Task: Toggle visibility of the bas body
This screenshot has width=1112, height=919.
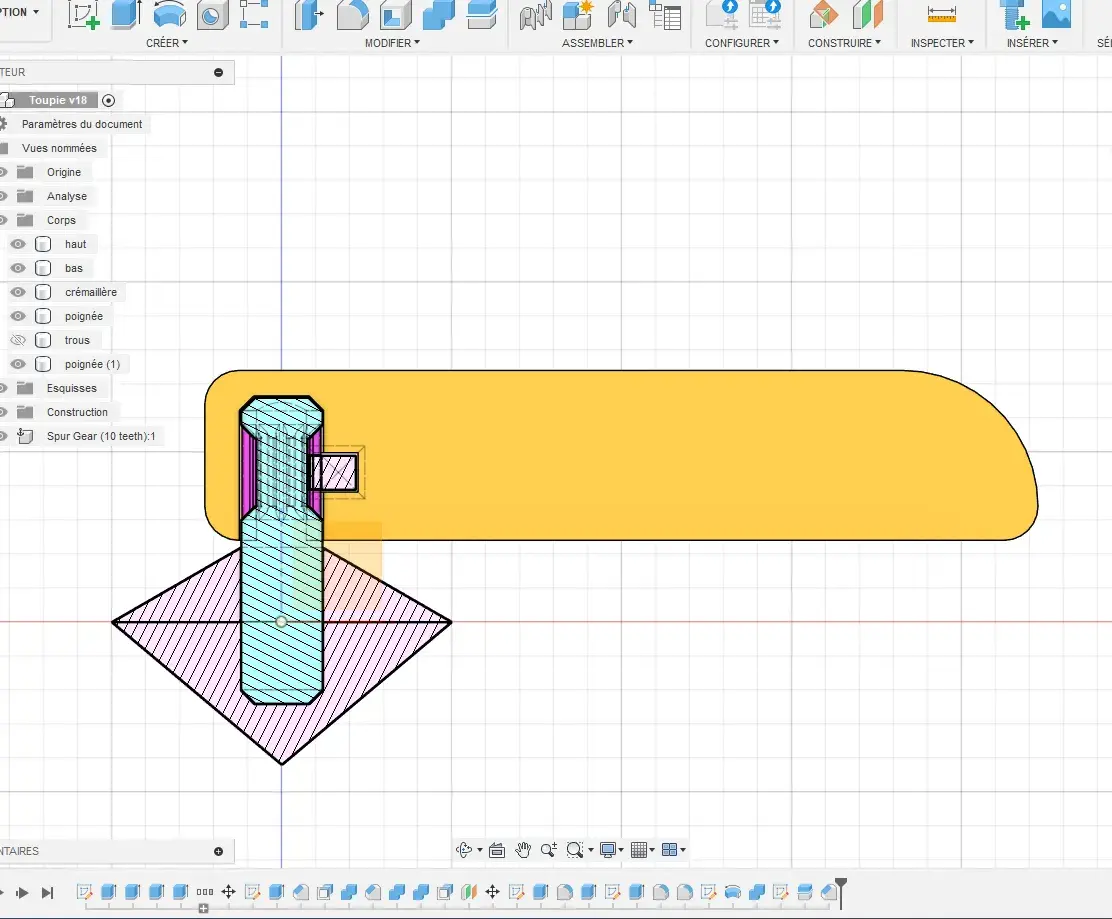Action: 18,268
